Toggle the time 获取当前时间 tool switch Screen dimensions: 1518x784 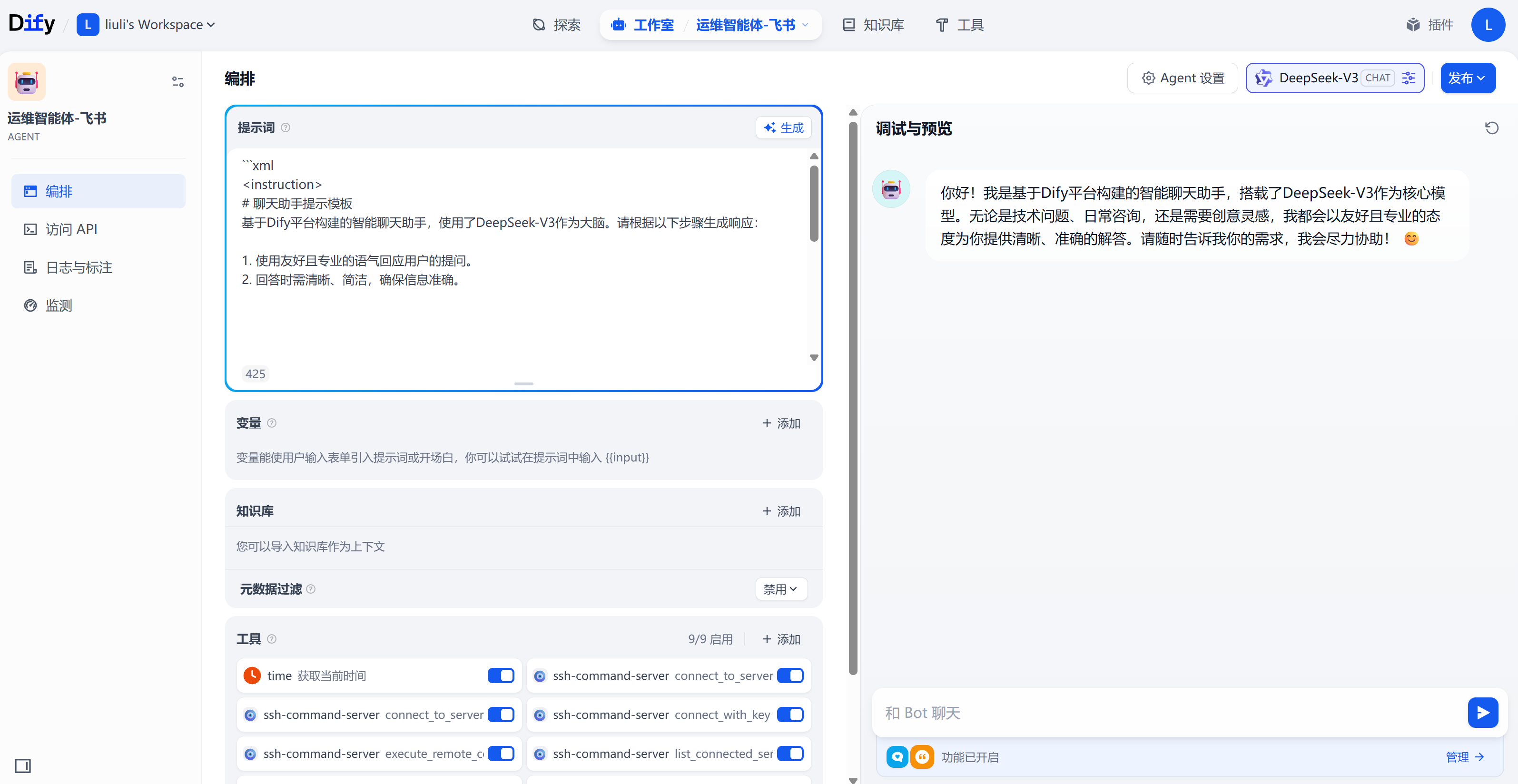501,676
